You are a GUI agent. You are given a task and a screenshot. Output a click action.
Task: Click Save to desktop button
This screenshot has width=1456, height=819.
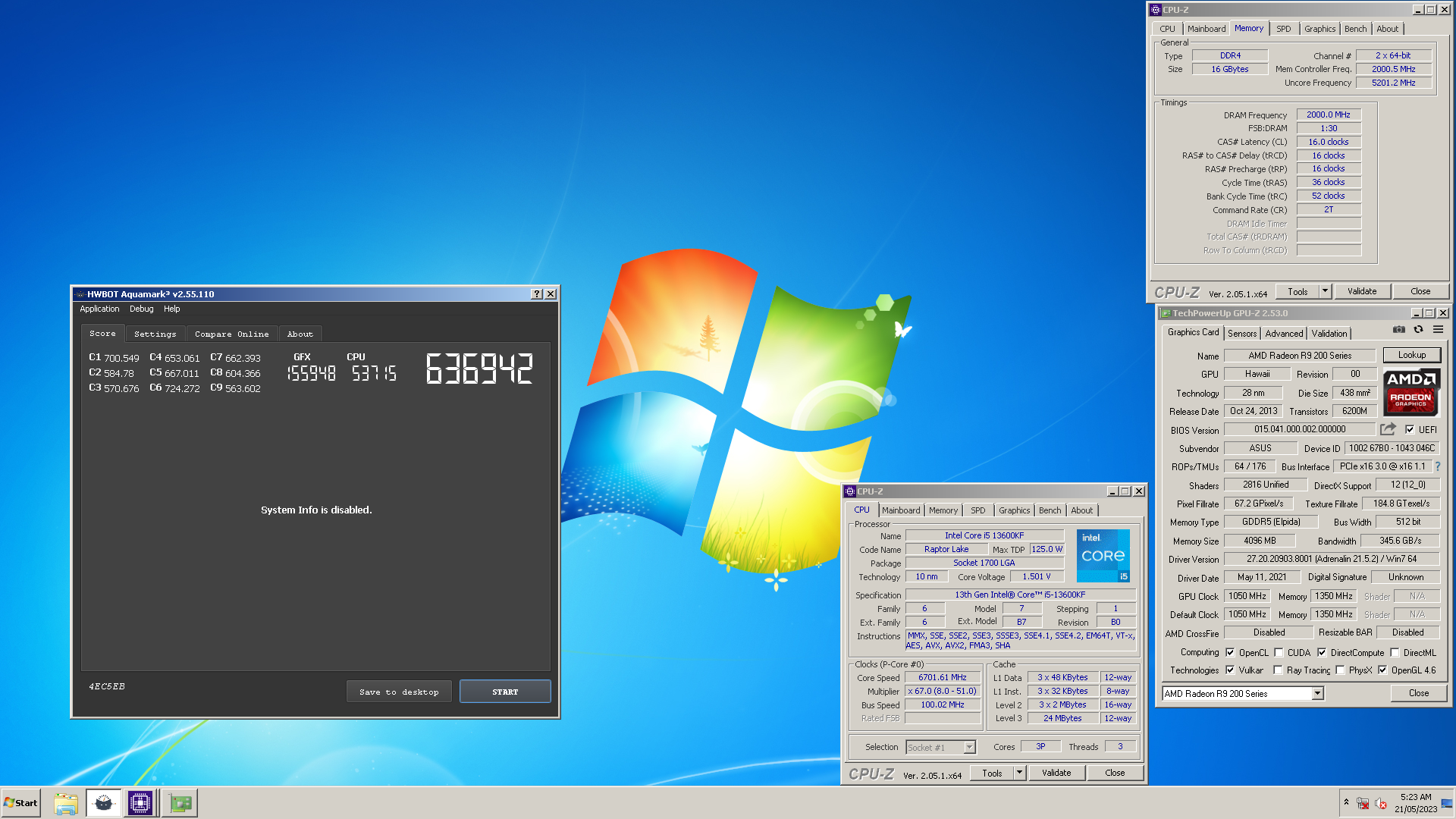(399, 692)
